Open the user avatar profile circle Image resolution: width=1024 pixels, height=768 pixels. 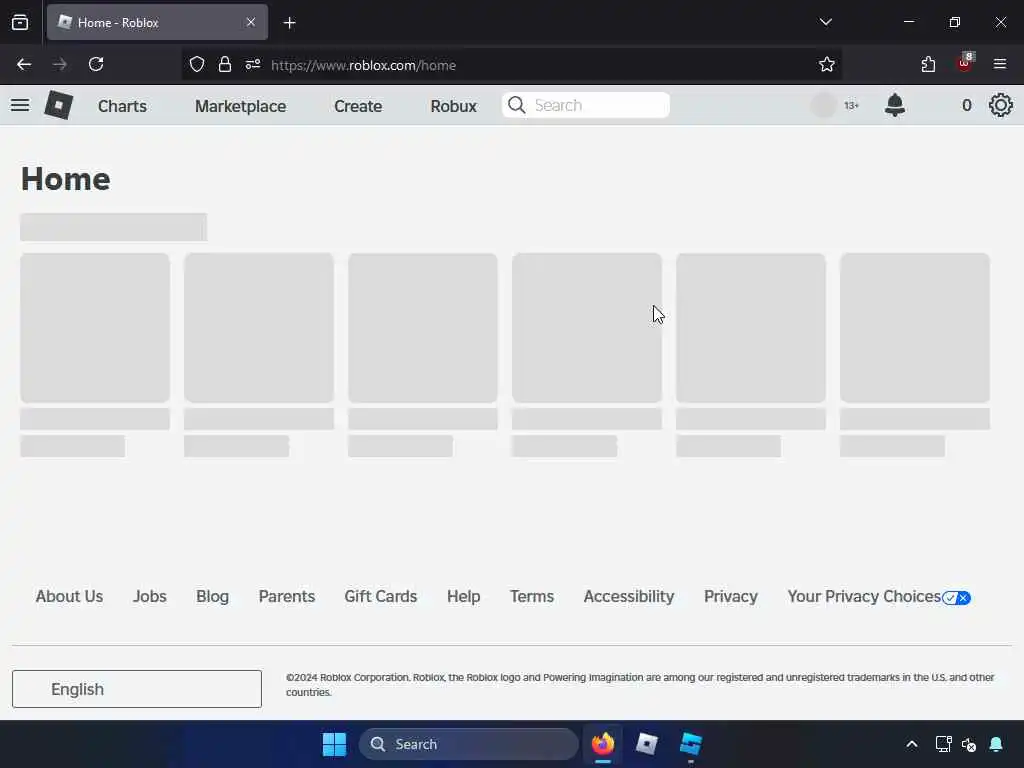[x=824, y=105]
